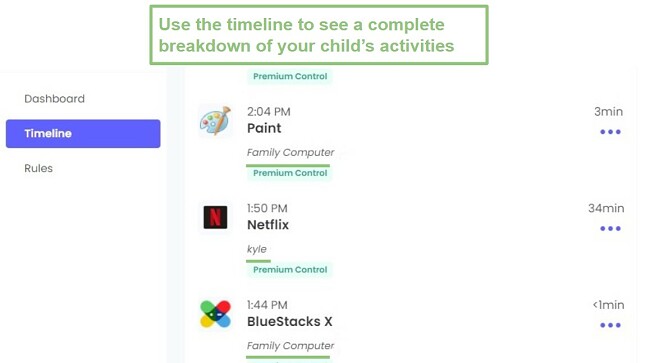Click the topmost Premium Control badge

[290, 76]
